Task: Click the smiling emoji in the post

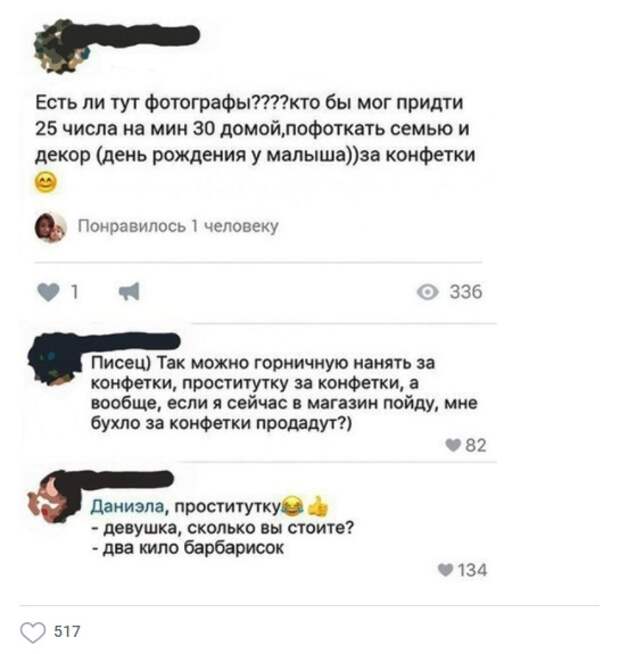Action: [45, 182]
